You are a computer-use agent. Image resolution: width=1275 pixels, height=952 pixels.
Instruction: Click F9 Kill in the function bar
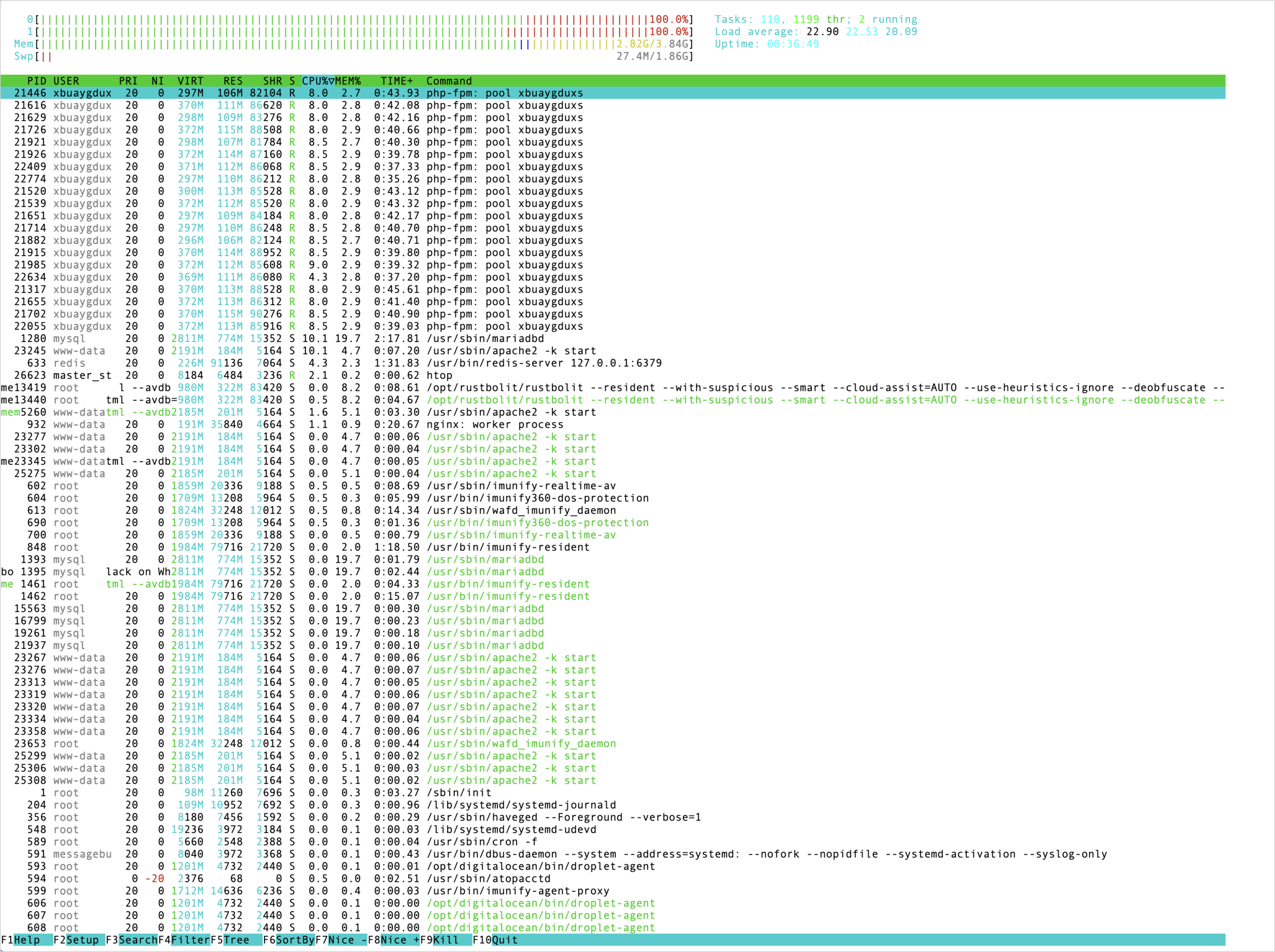(x=446, y=940)
